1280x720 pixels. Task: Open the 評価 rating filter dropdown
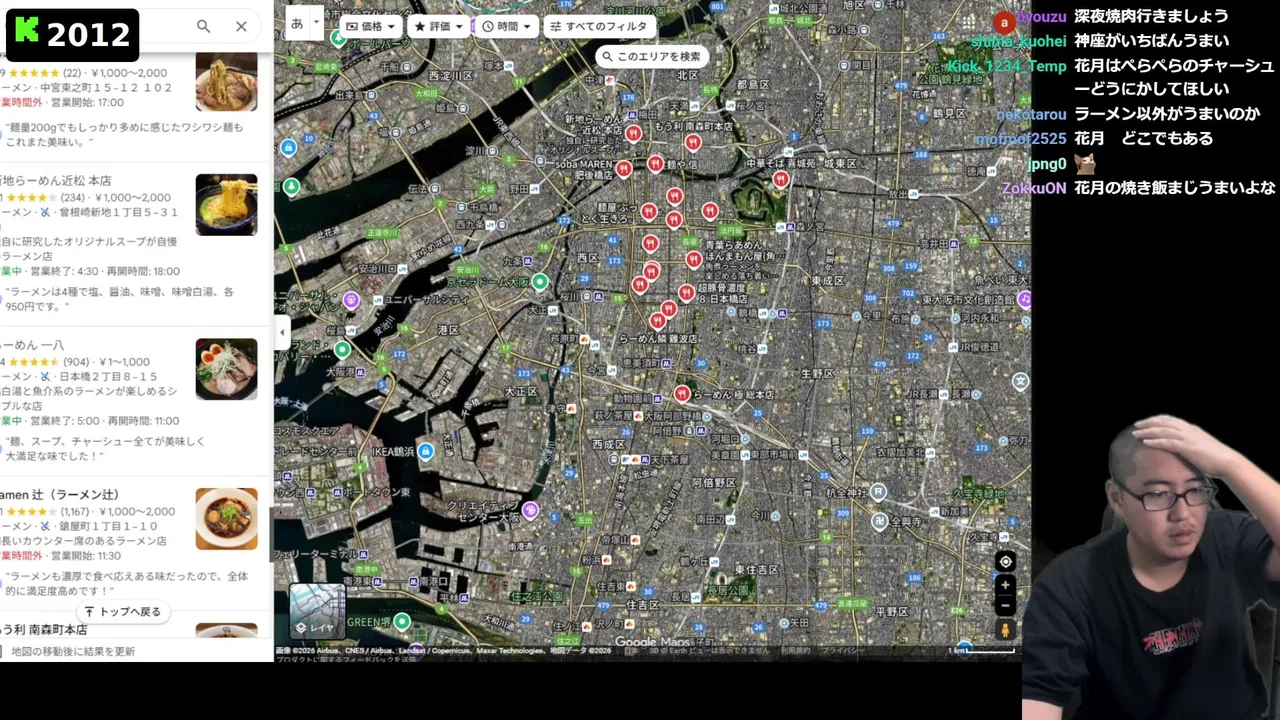pyautogui.click(x=440, y=26)
